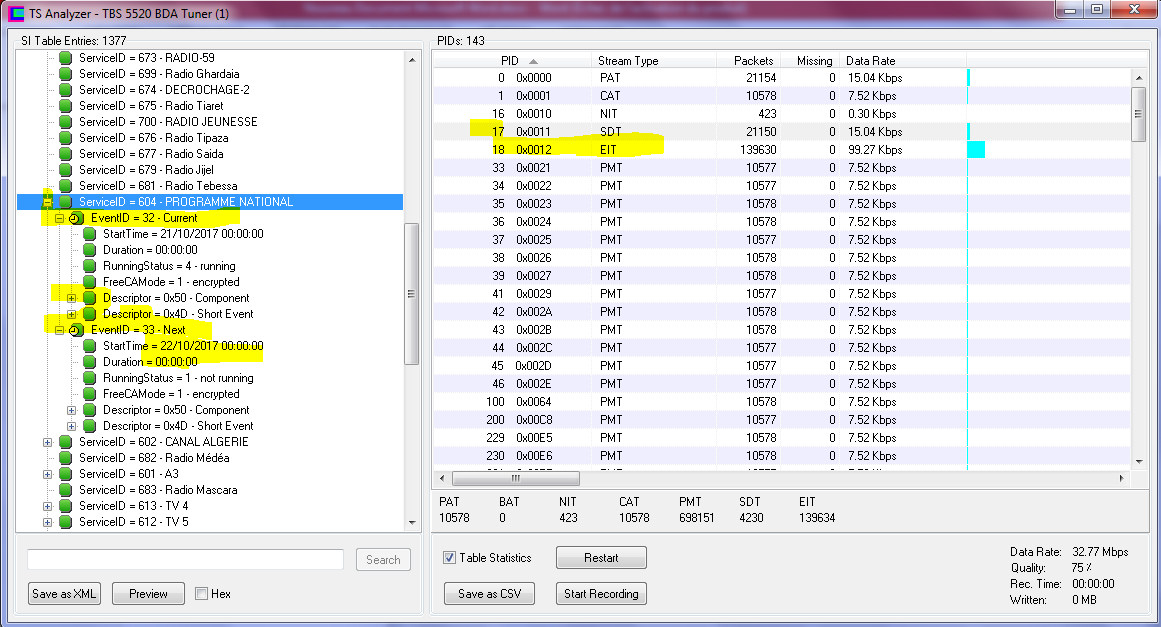The image size is (1161, 627).
Task: Collapse the ServiceID 604 PROGRAMME NATIONAL node
Action: pyautogui.click(x=47, y=202)
